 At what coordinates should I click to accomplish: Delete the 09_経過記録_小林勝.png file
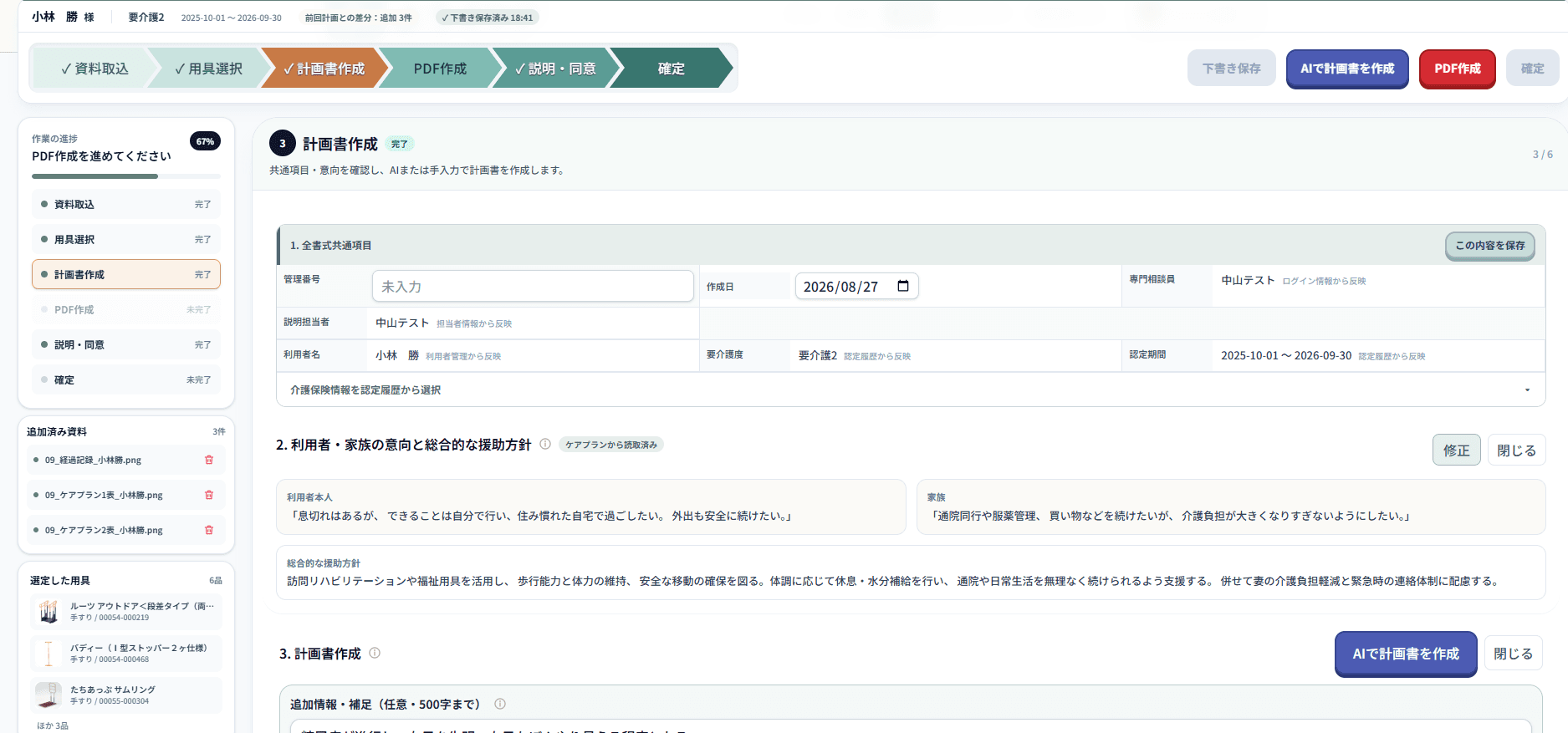[209, 460]
